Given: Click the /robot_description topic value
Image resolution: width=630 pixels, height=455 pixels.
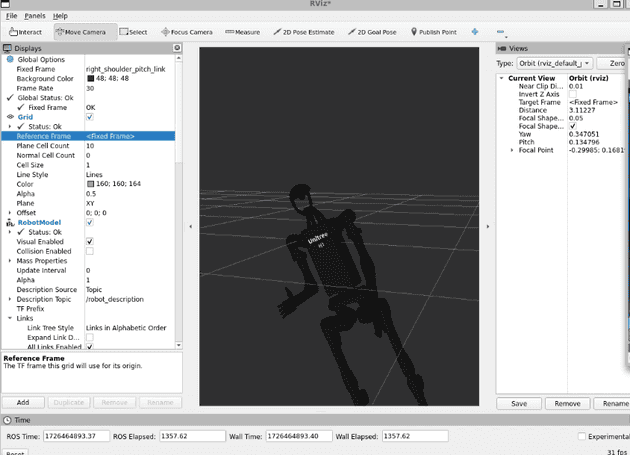Looking at the screenshot, I should pyautogui.click(x=115, y=299).
